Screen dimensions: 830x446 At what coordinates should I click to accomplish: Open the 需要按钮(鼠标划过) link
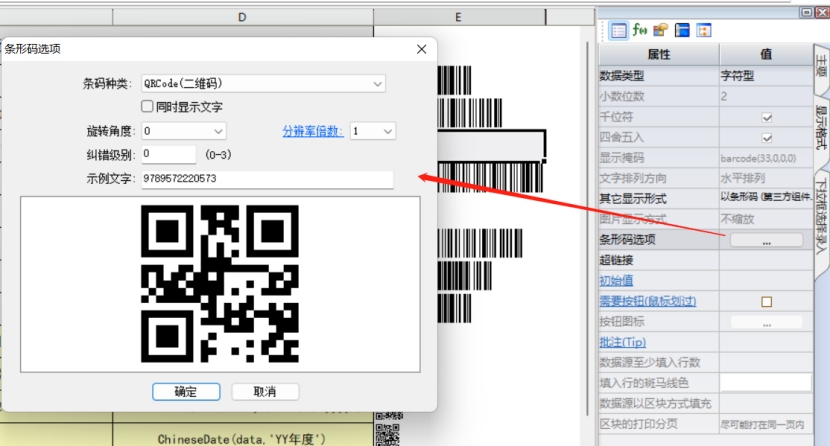(648, 301)
